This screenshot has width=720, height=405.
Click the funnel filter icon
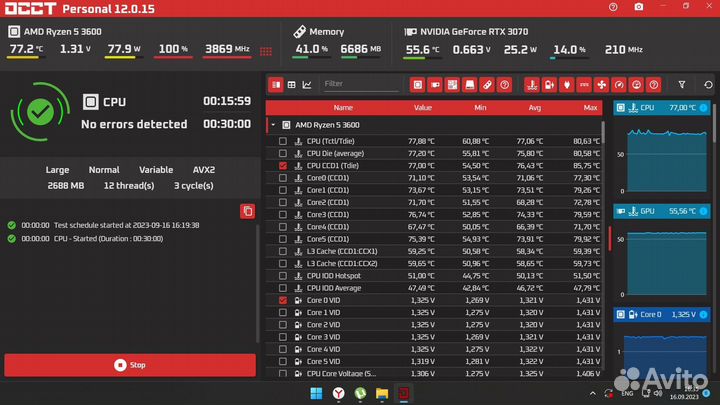(x=682, y=84)
